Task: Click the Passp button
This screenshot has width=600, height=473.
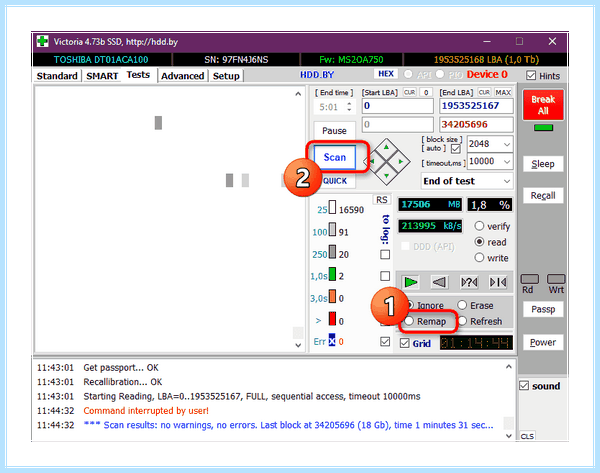Action: click(x=543, y=309)
